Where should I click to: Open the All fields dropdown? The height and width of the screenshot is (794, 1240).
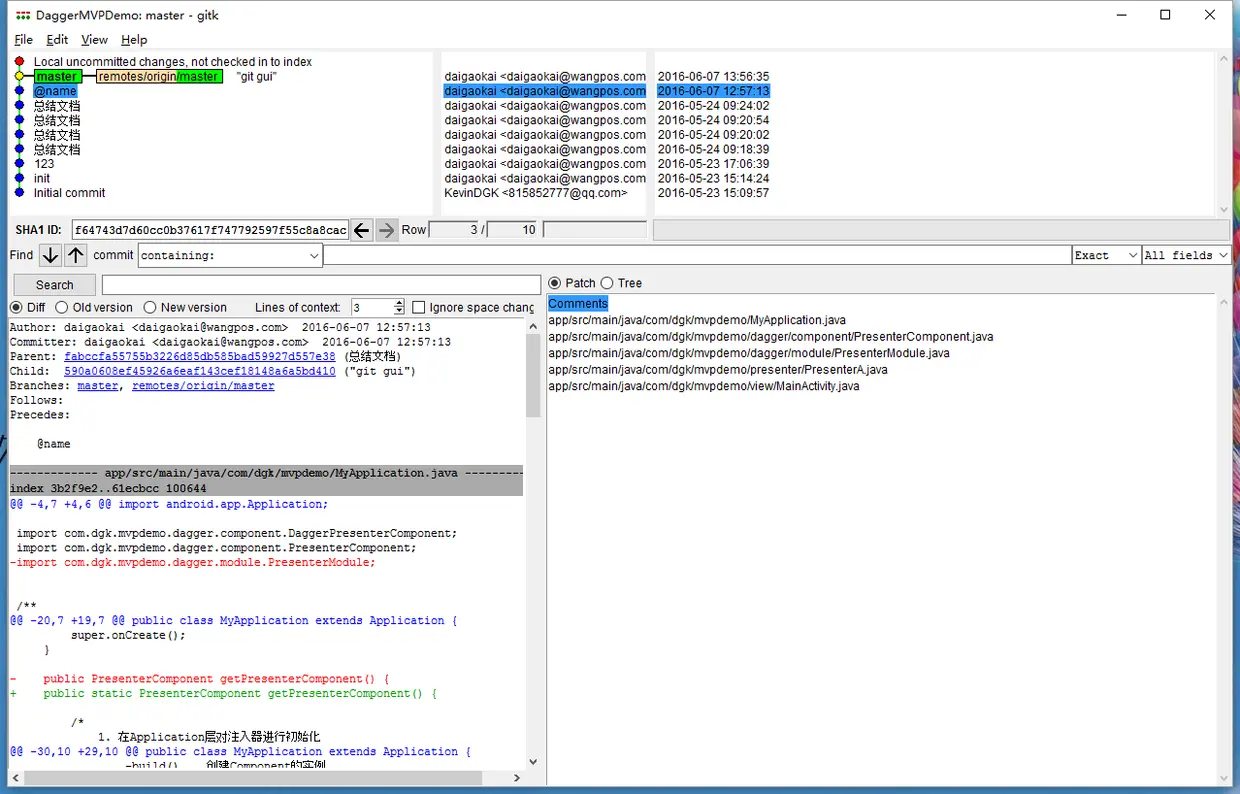pos(1185,255)
